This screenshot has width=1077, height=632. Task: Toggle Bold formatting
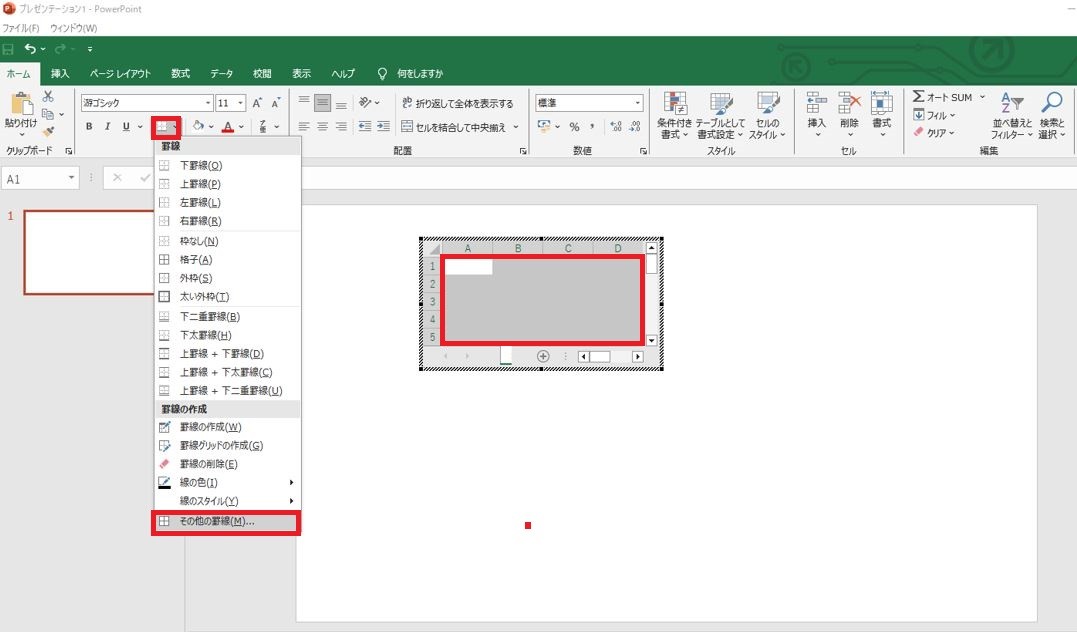pos(89,126)
